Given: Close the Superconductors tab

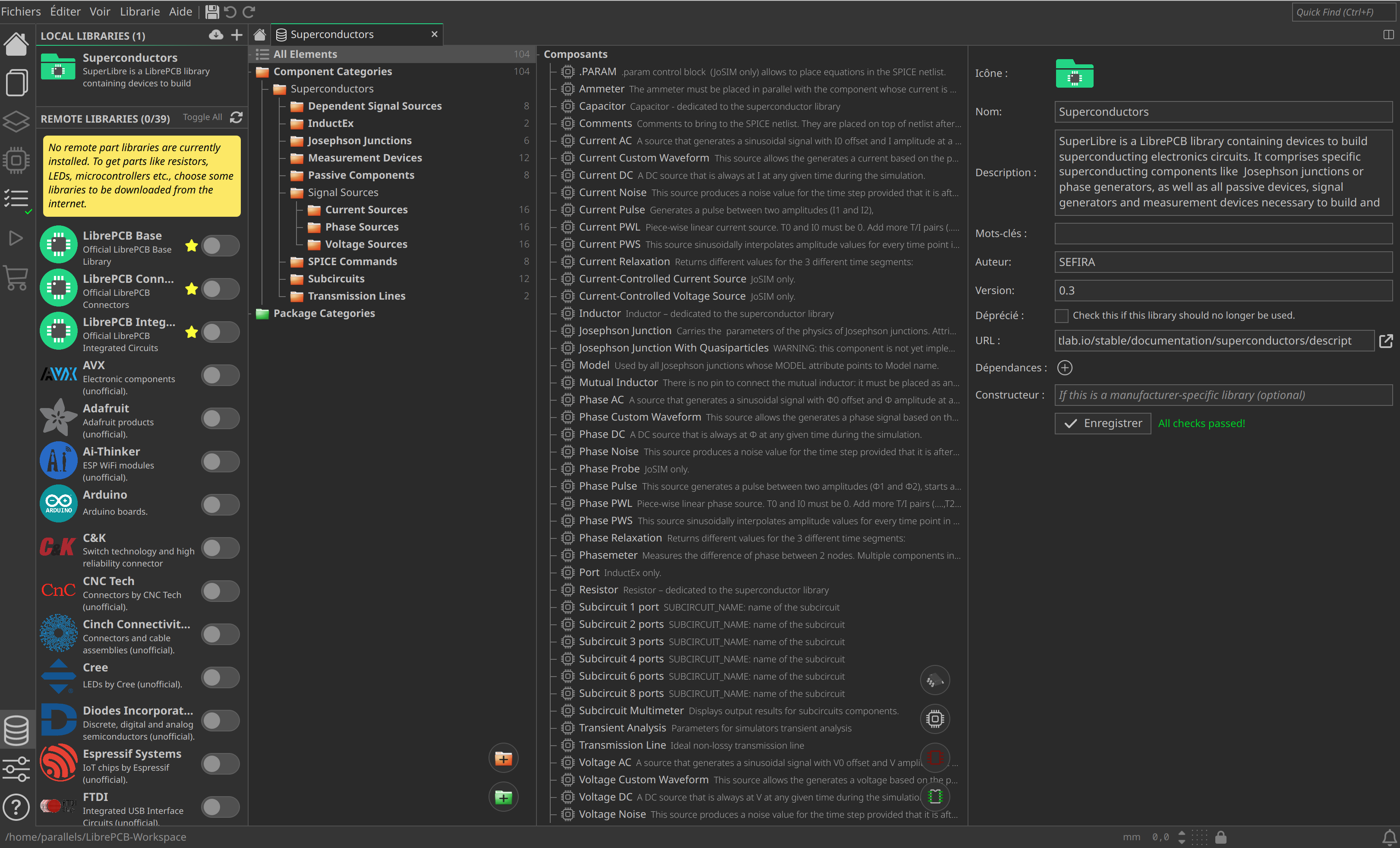Looking at the screenshot, I should [434, 34].
